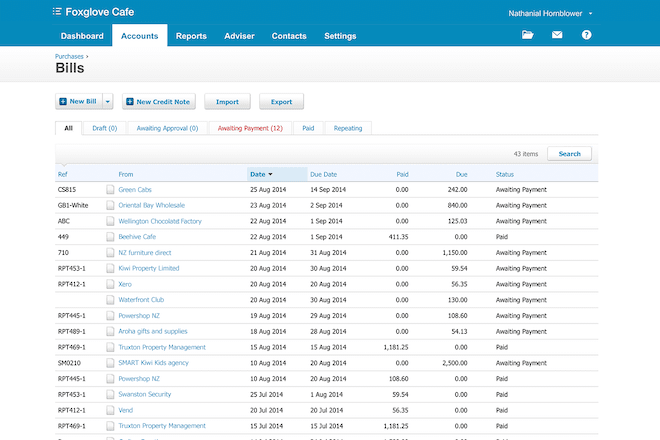
Task: Sort by the Due column header
Action: [x=462, y=174]
